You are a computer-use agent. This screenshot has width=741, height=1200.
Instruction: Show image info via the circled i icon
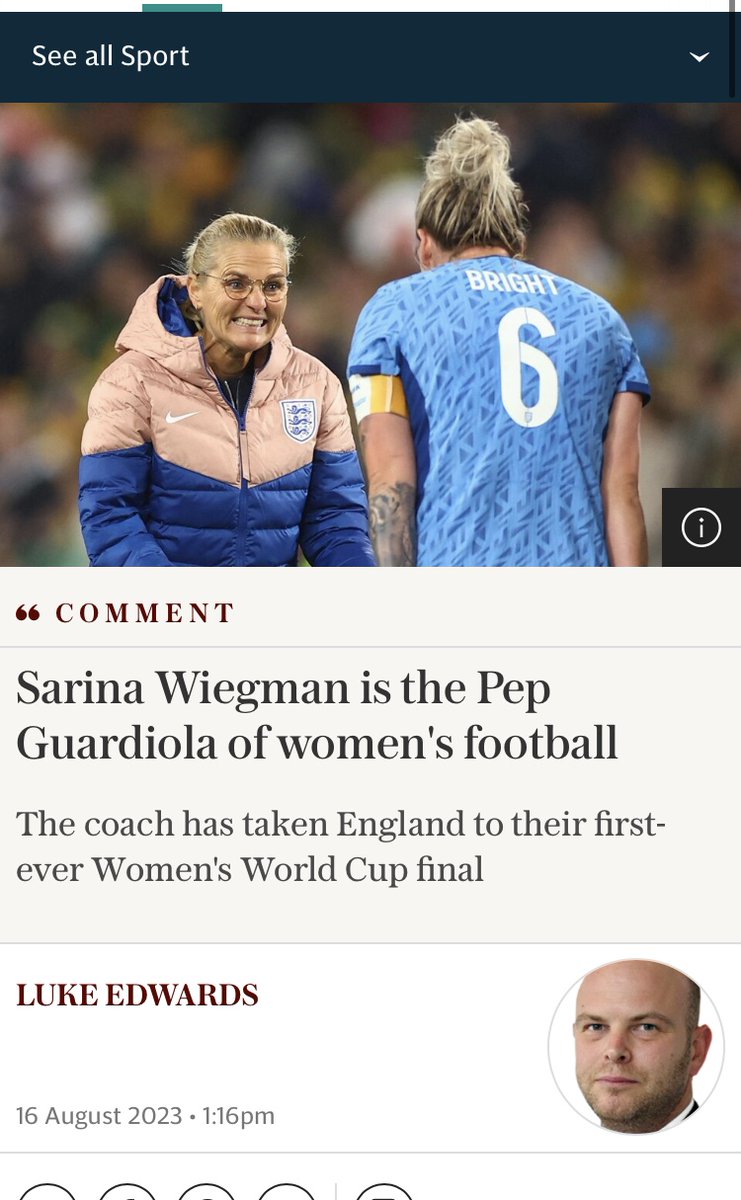[701, 527]
